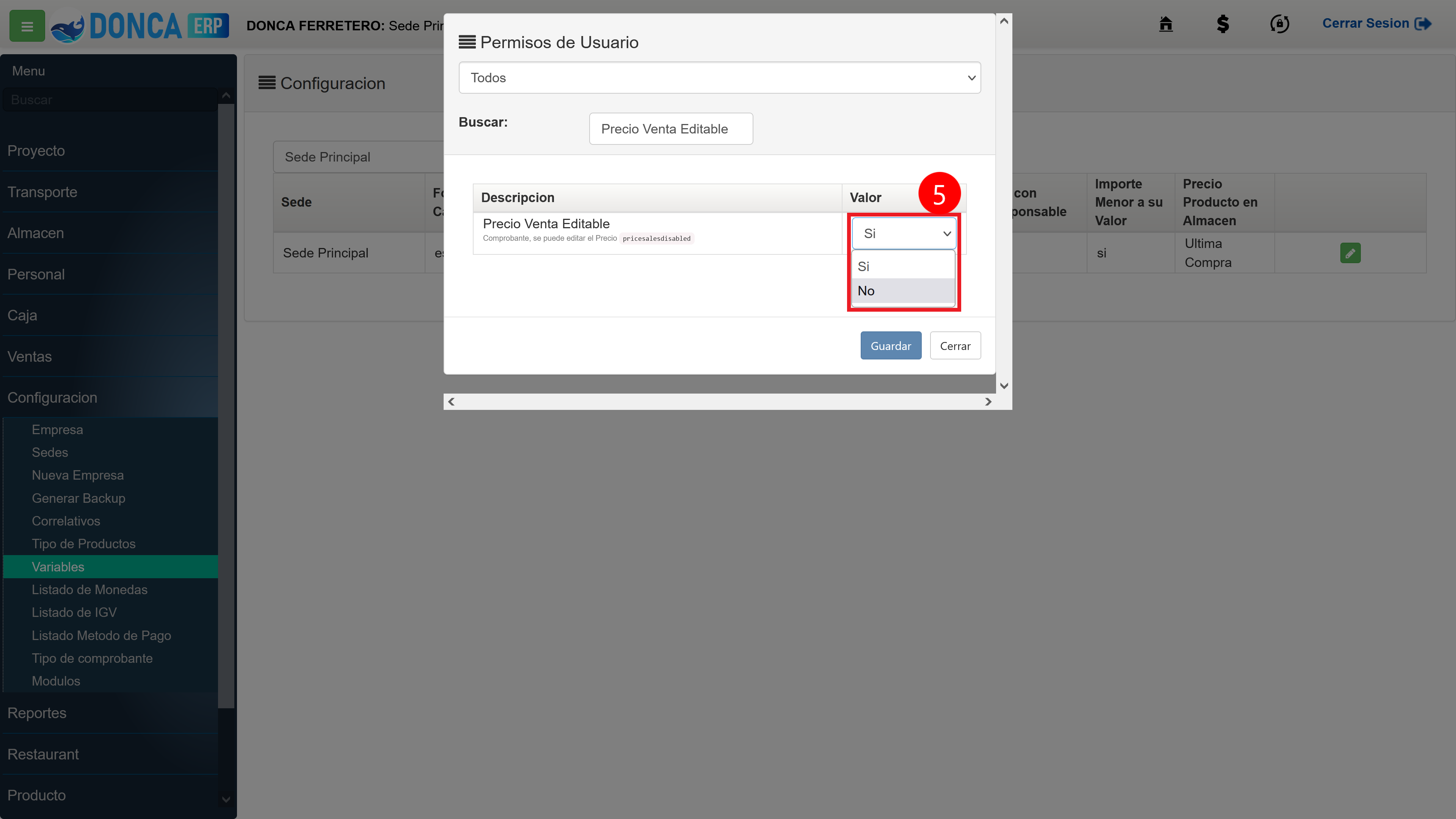
Task: Click Ultima Compra table cell
Action: pyautogui.click(x=1224, y=253)
